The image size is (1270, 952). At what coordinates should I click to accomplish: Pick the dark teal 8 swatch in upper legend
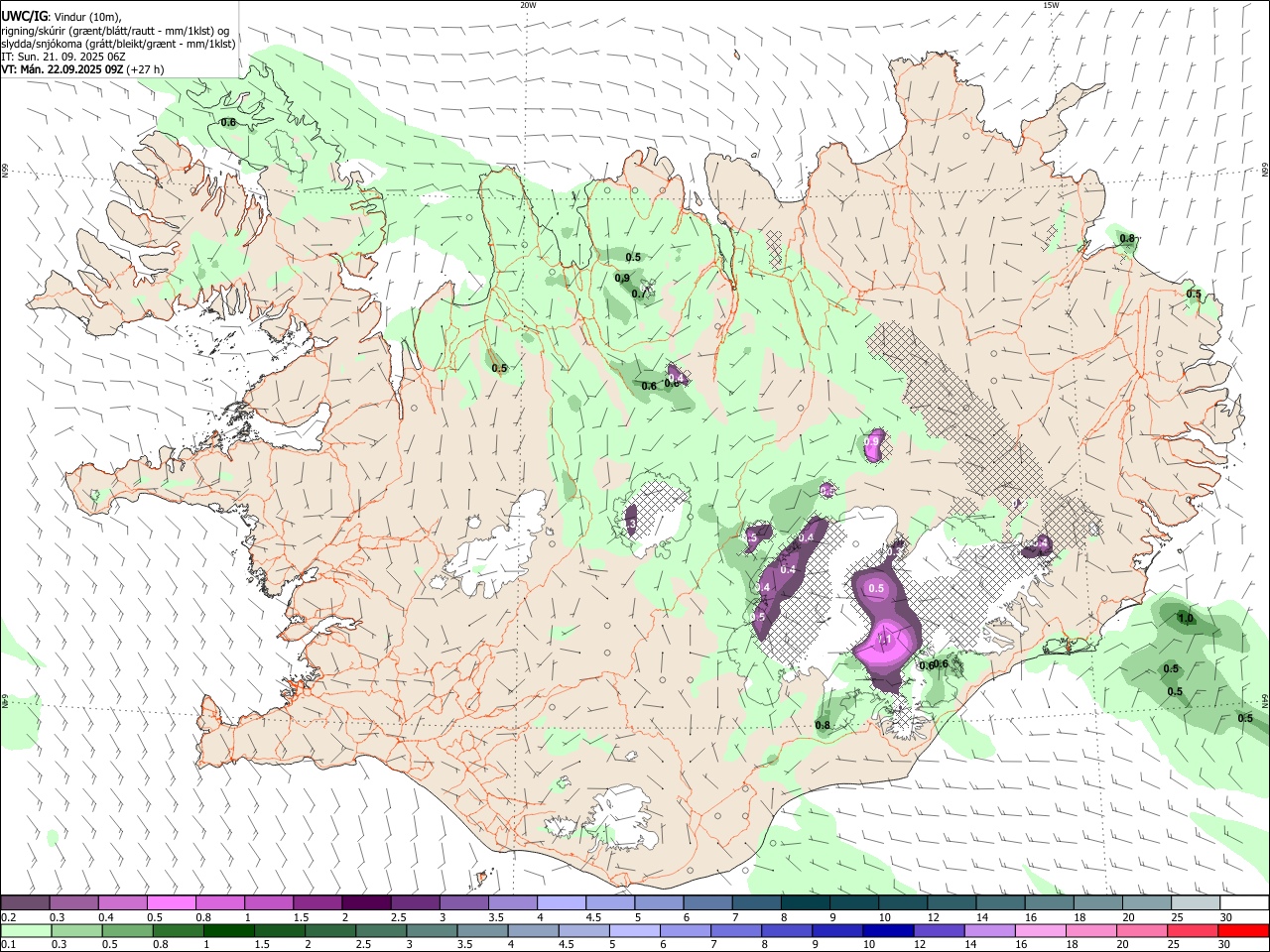(x=805, y=903)
